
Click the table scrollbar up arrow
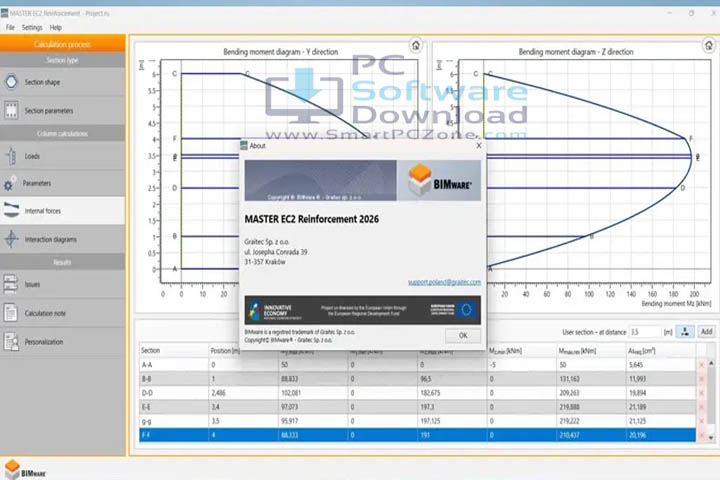click(x=711, y=363)
